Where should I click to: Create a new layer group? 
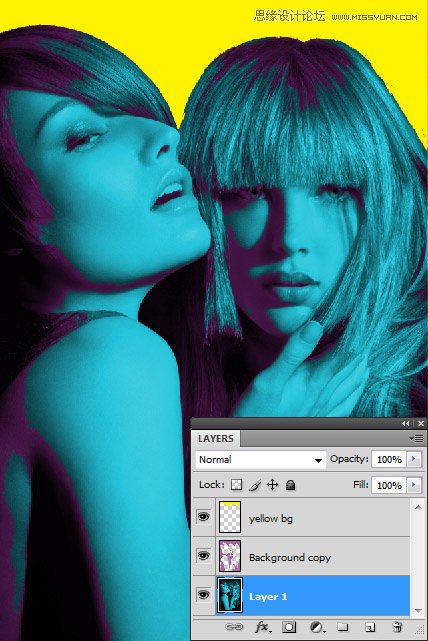point(343,627)
